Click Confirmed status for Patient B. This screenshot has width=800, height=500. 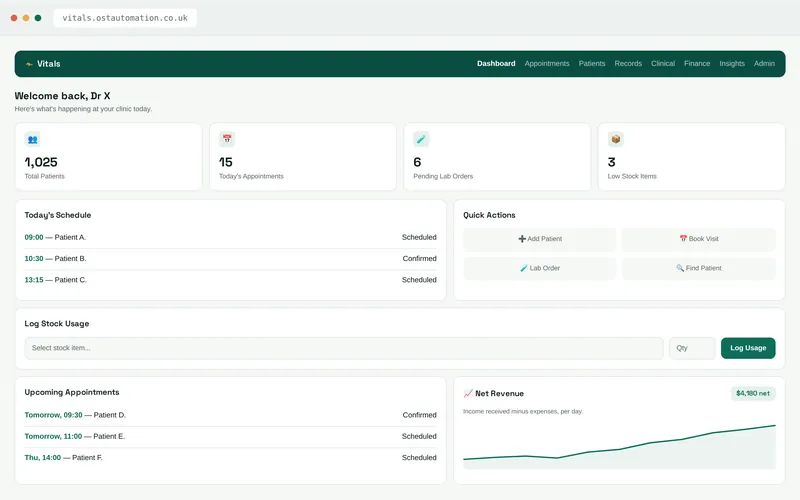[x=419, y=259]
